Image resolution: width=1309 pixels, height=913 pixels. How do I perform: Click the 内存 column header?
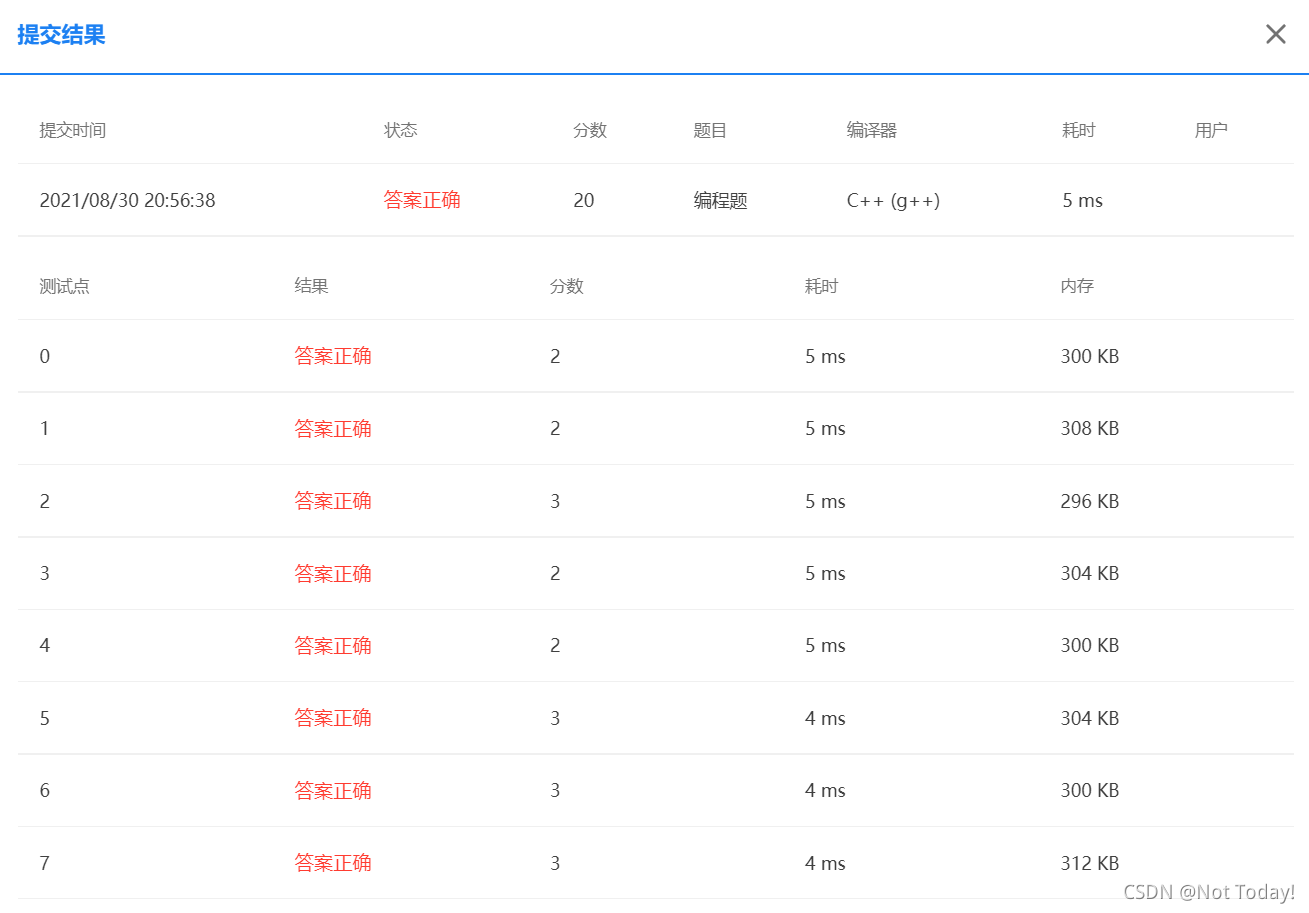(x=1077, y=286)
